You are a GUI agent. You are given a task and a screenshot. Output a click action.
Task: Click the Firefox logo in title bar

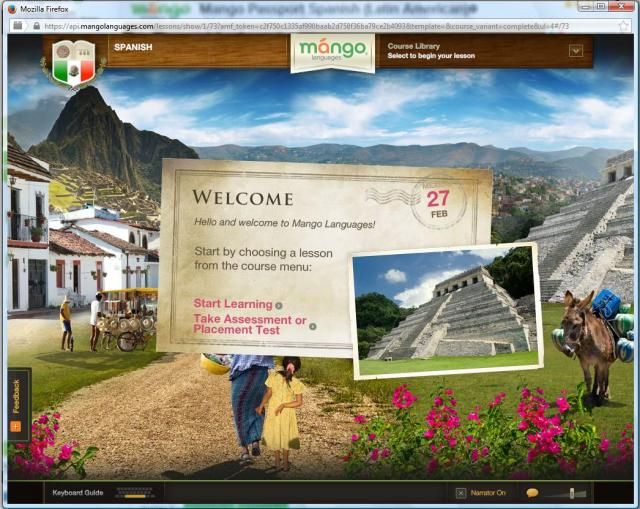point(12,9)
